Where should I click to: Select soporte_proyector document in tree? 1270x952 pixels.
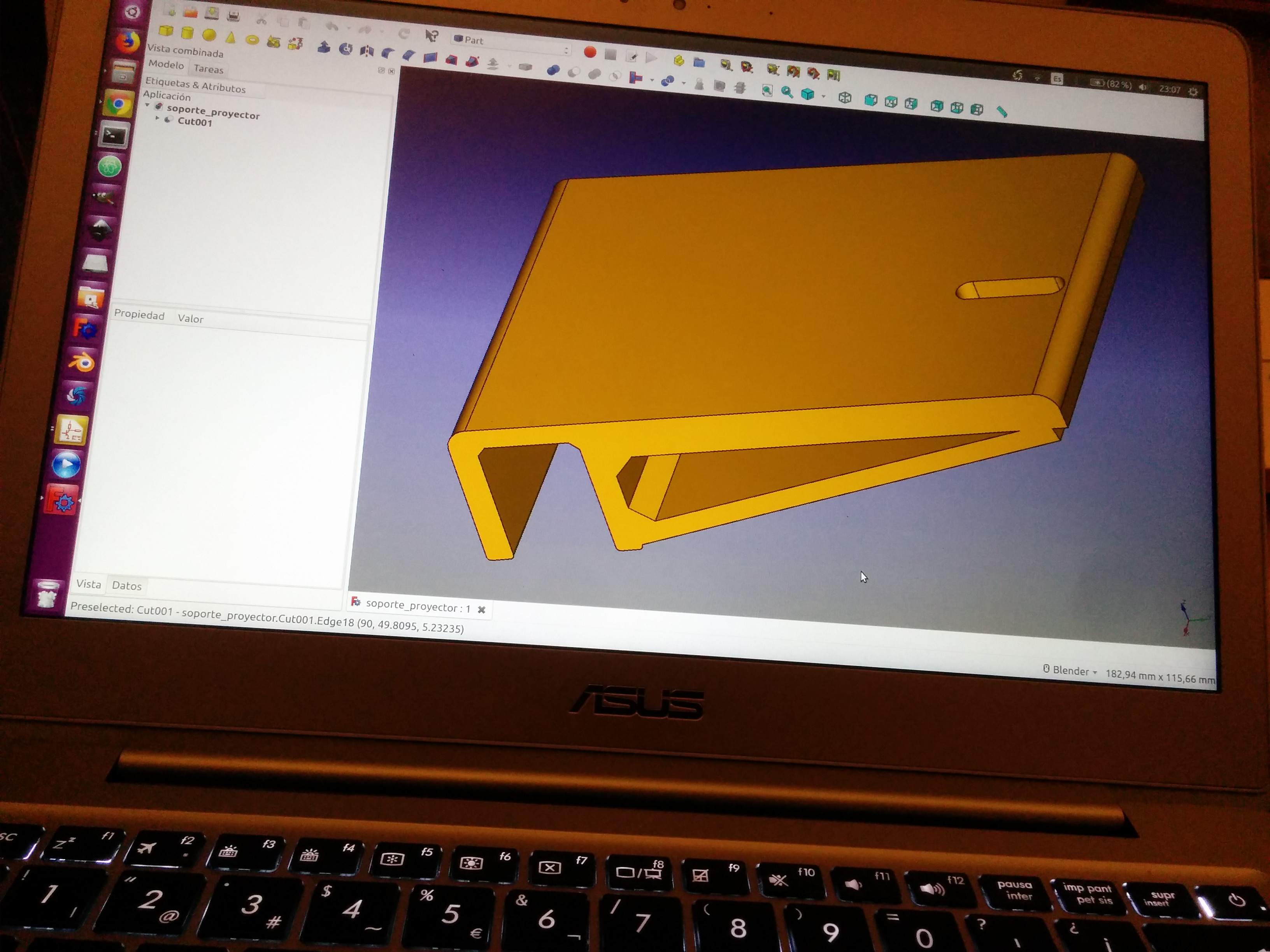point(213,112)
